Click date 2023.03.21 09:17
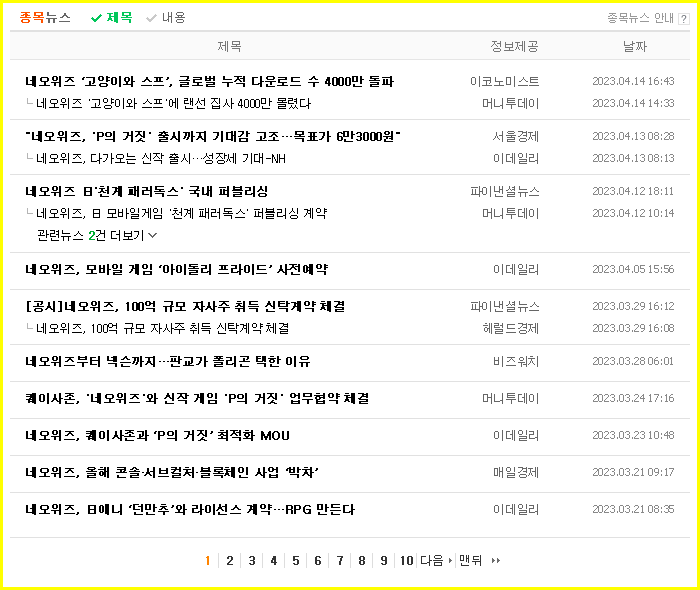700x590 pixels. (x=633, y=472)
